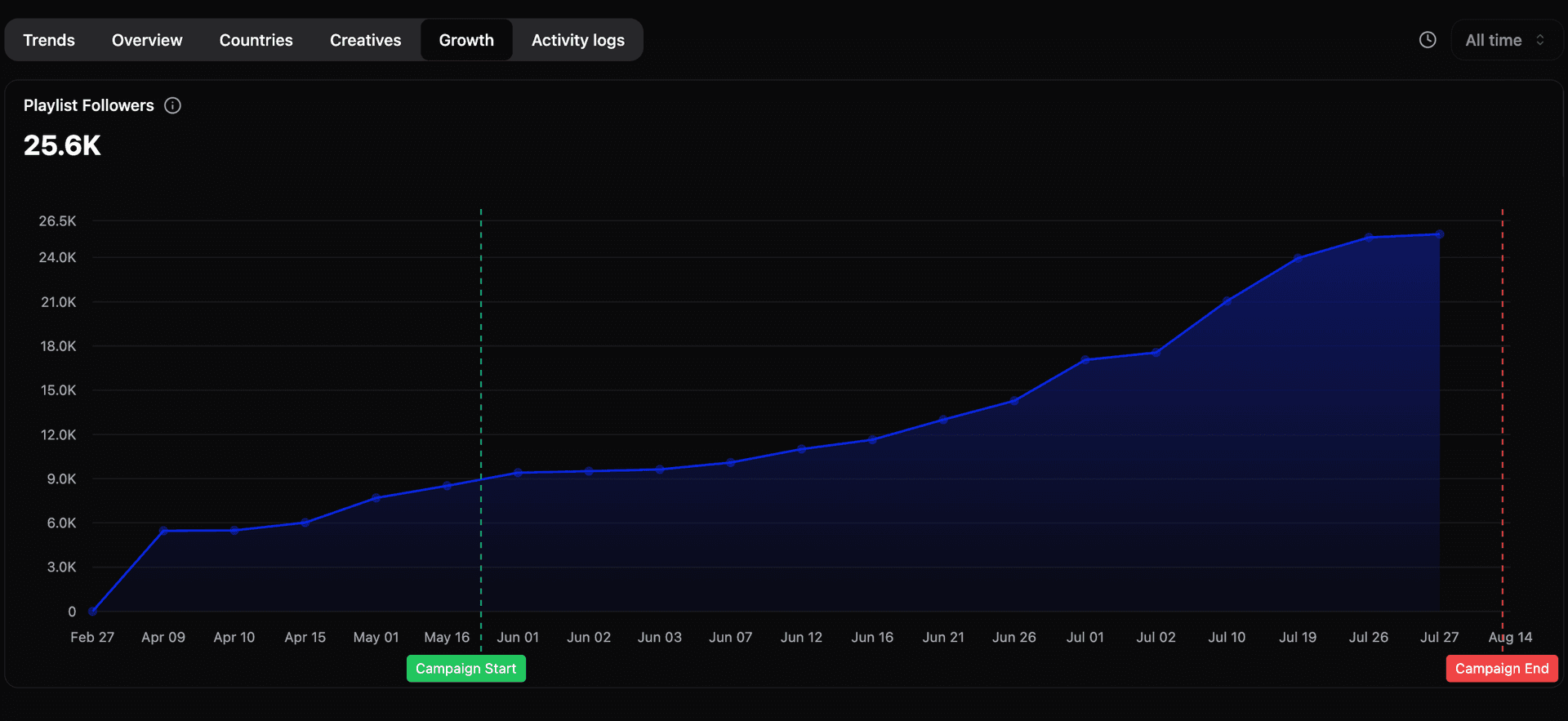Screen dimensions: 1568x721
Task: Click the clock history icon
Action: [1428, 40]
